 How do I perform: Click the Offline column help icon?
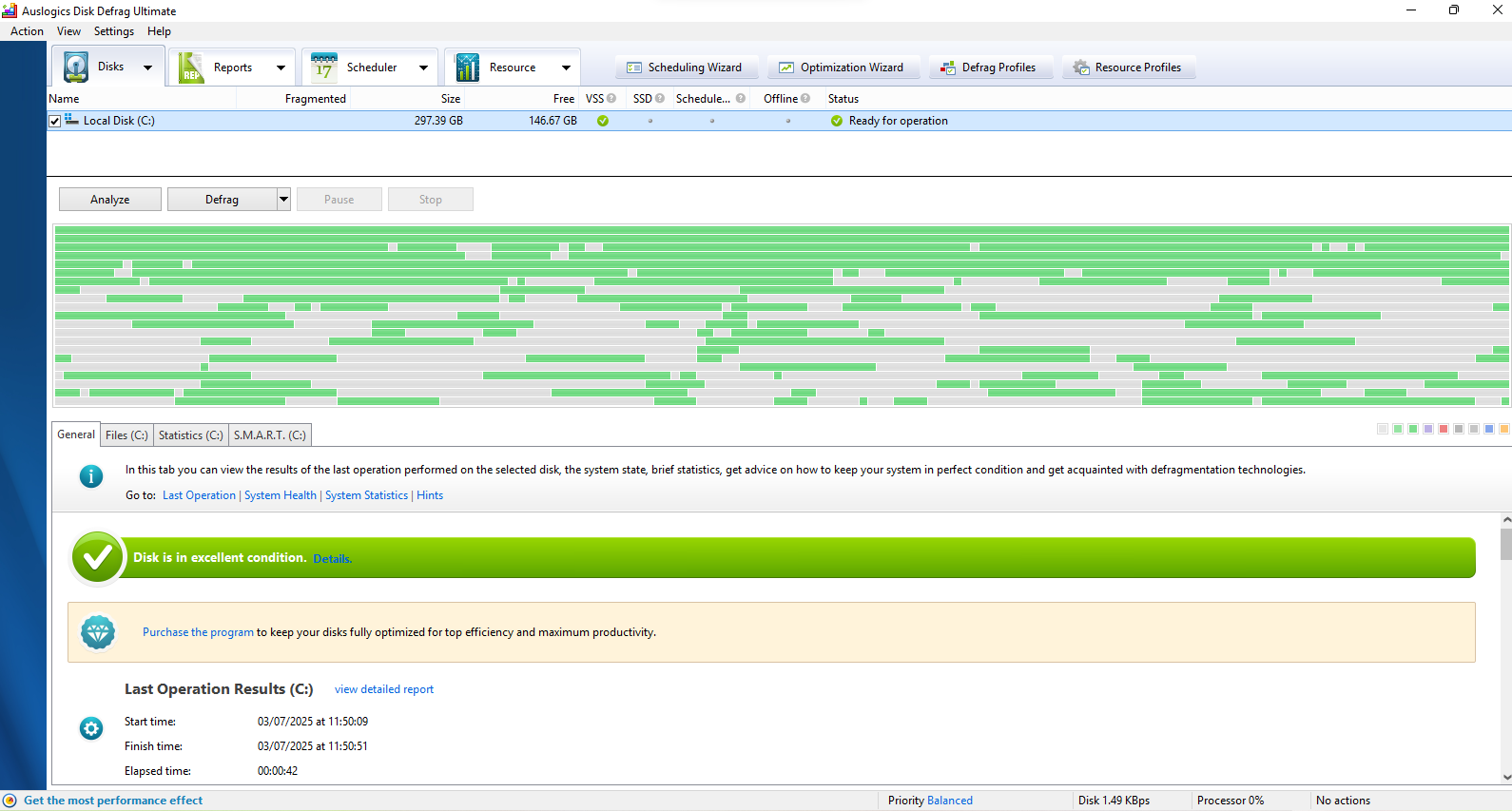(x=805, y=98)
